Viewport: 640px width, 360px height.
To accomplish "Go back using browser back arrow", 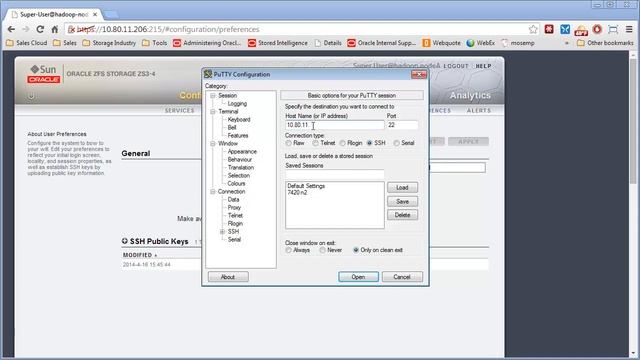I will point(11,29).
